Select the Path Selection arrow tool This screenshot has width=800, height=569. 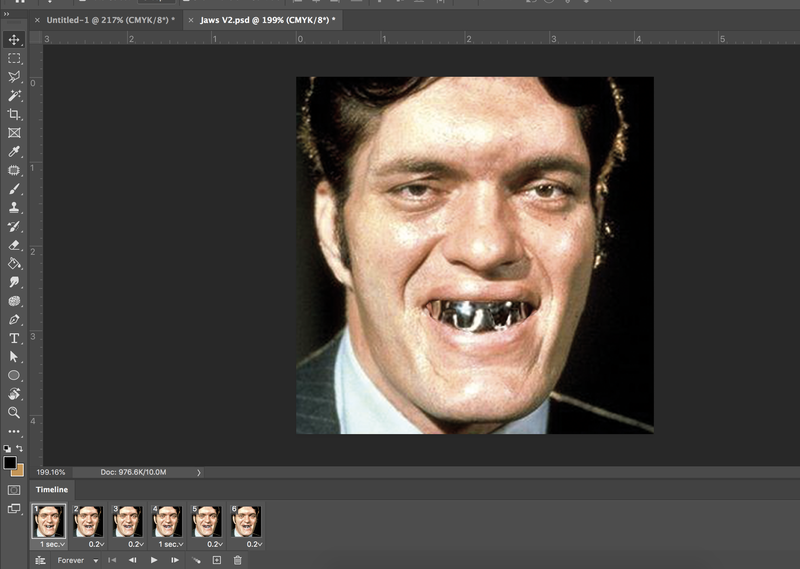14,357
